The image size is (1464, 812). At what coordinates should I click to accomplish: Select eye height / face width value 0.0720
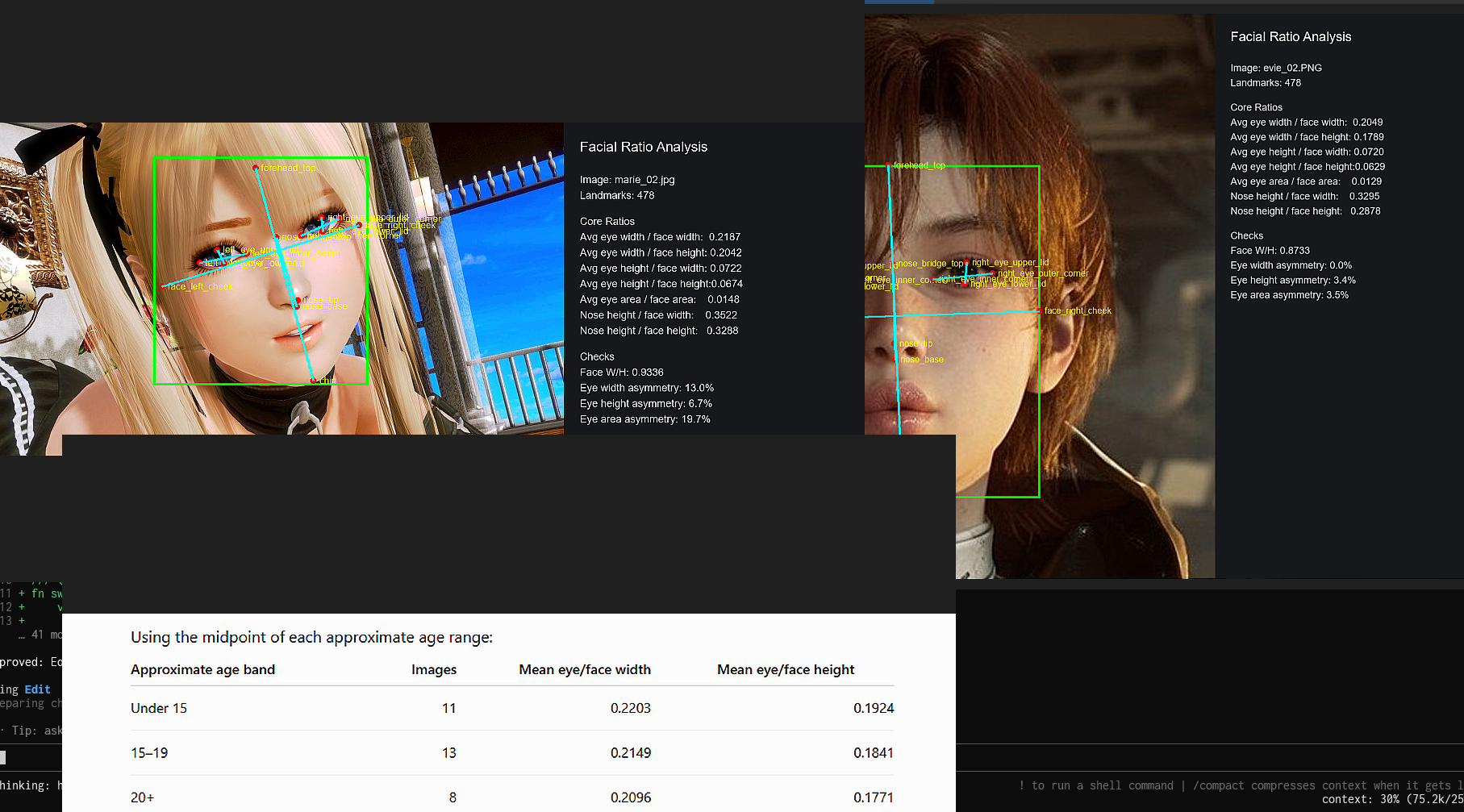coord(1369,152)
